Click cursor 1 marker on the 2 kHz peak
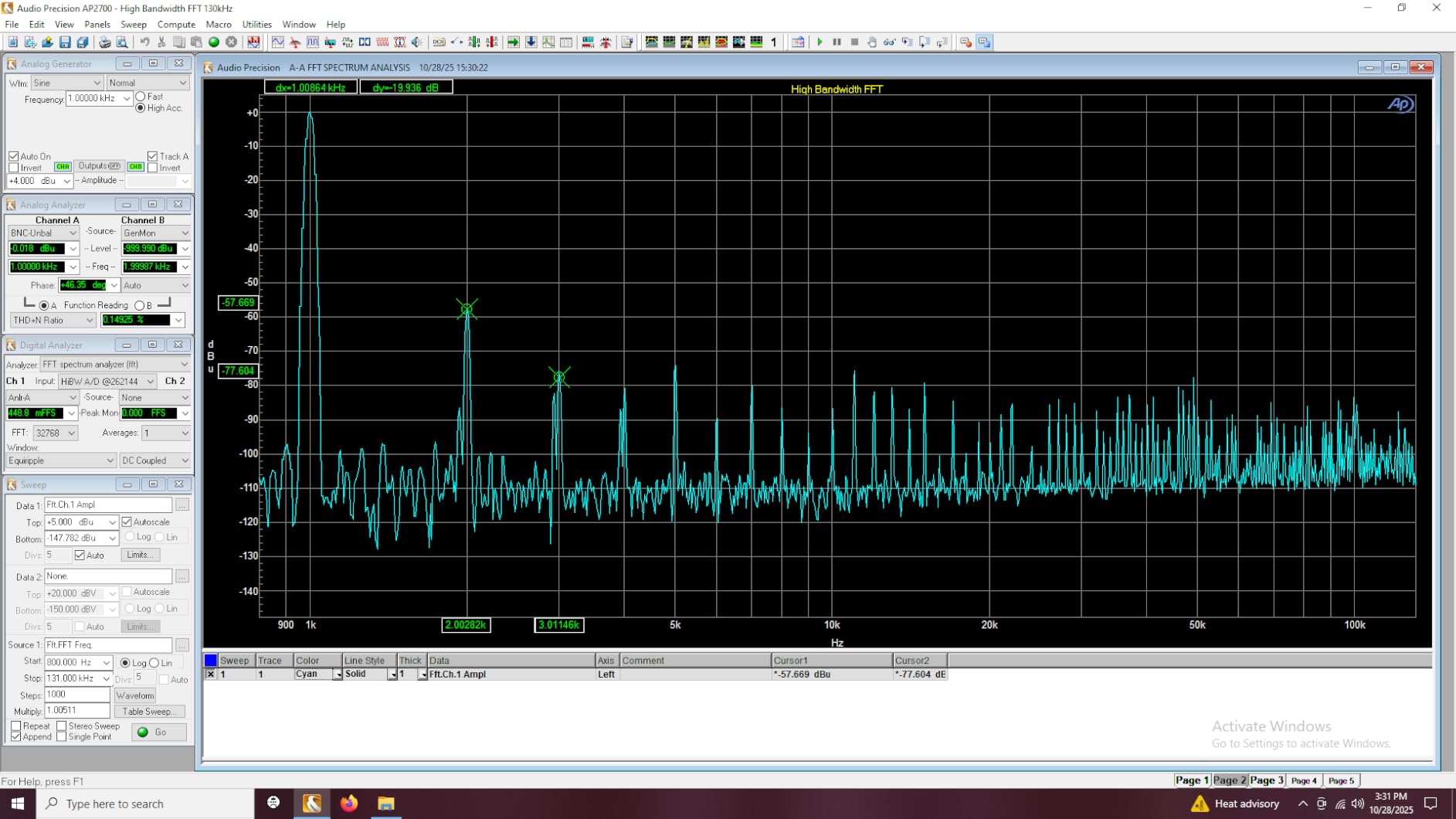This screenshot has width=1456, height=819. (467, 309)
